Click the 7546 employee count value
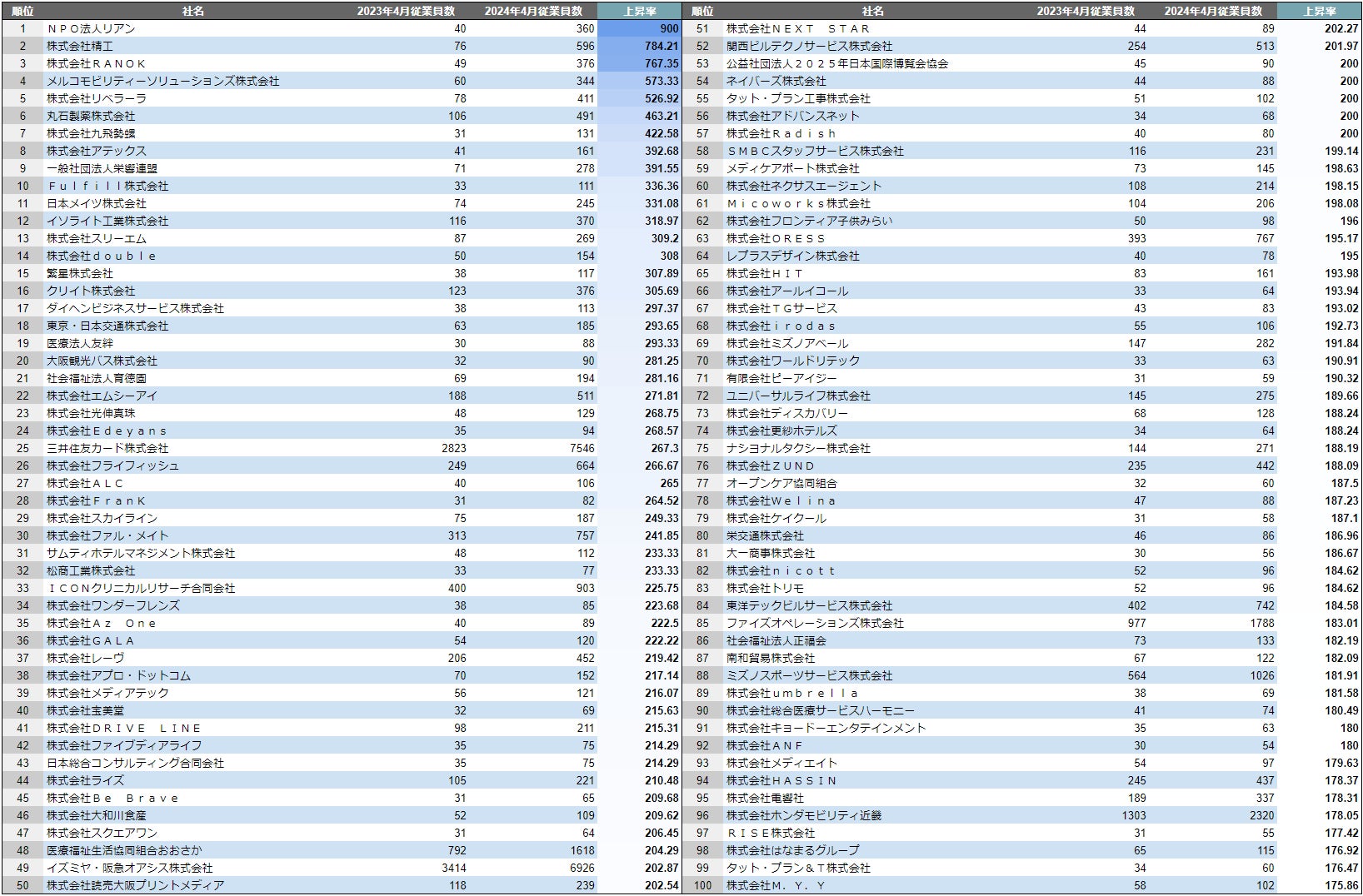Image resolution: width=1363 pixels, height=896 pixels. (582, 448)
